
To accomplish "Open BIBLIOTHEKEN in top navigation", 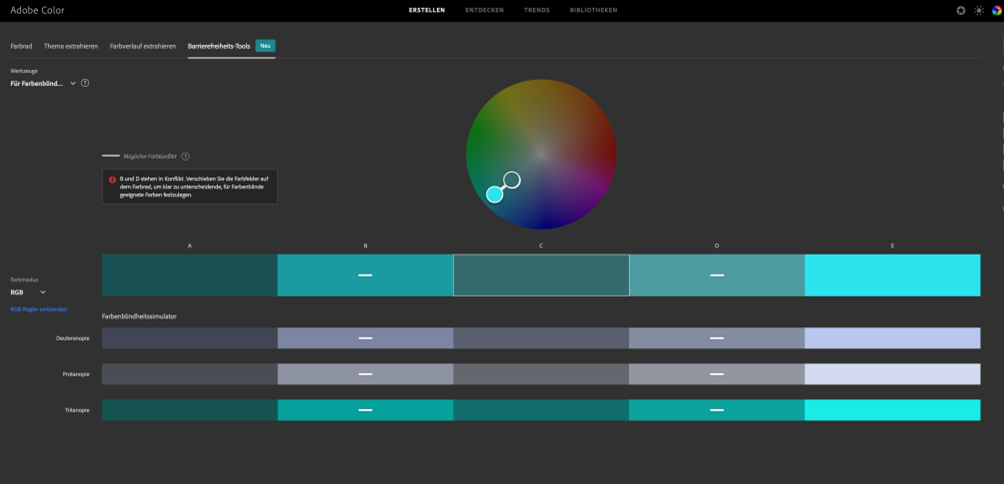I will (593, 10).
